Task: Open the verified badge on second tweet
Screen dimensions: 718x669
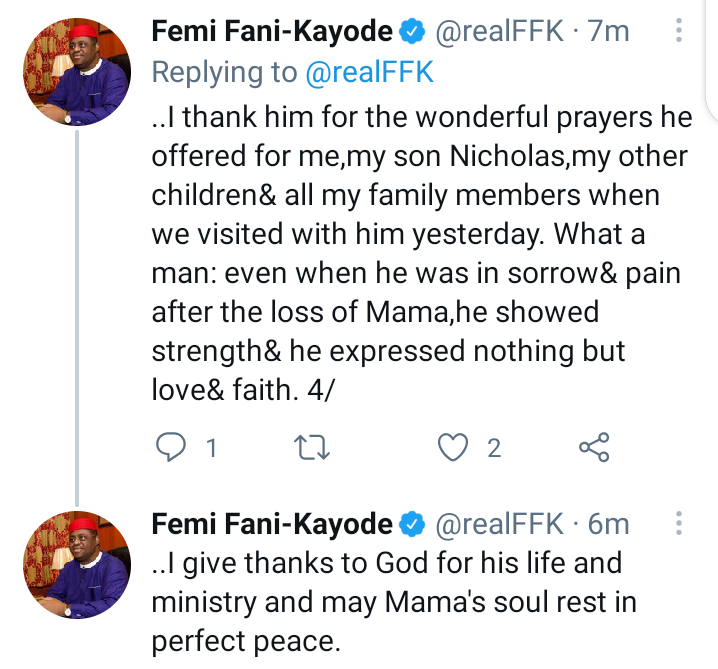Action: click(412, 524)
